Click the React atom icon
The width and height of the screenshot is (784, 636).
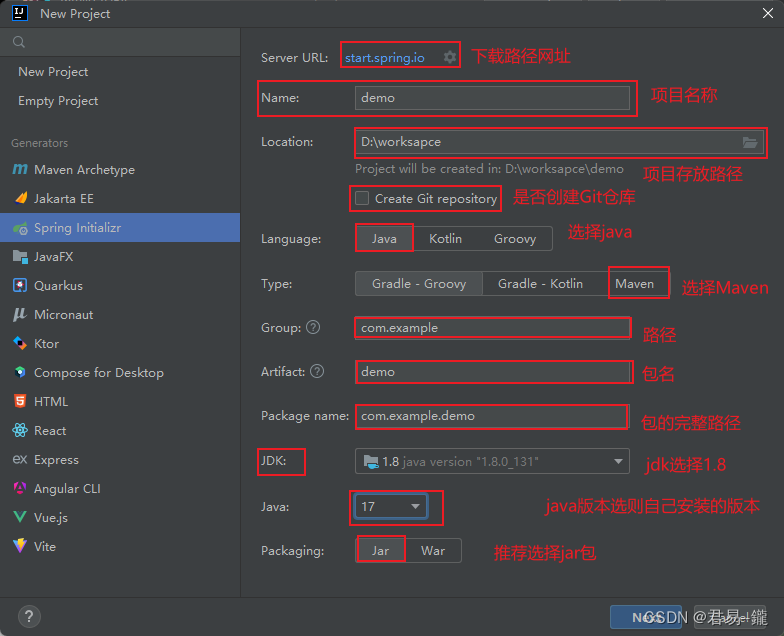pos(20,430)
